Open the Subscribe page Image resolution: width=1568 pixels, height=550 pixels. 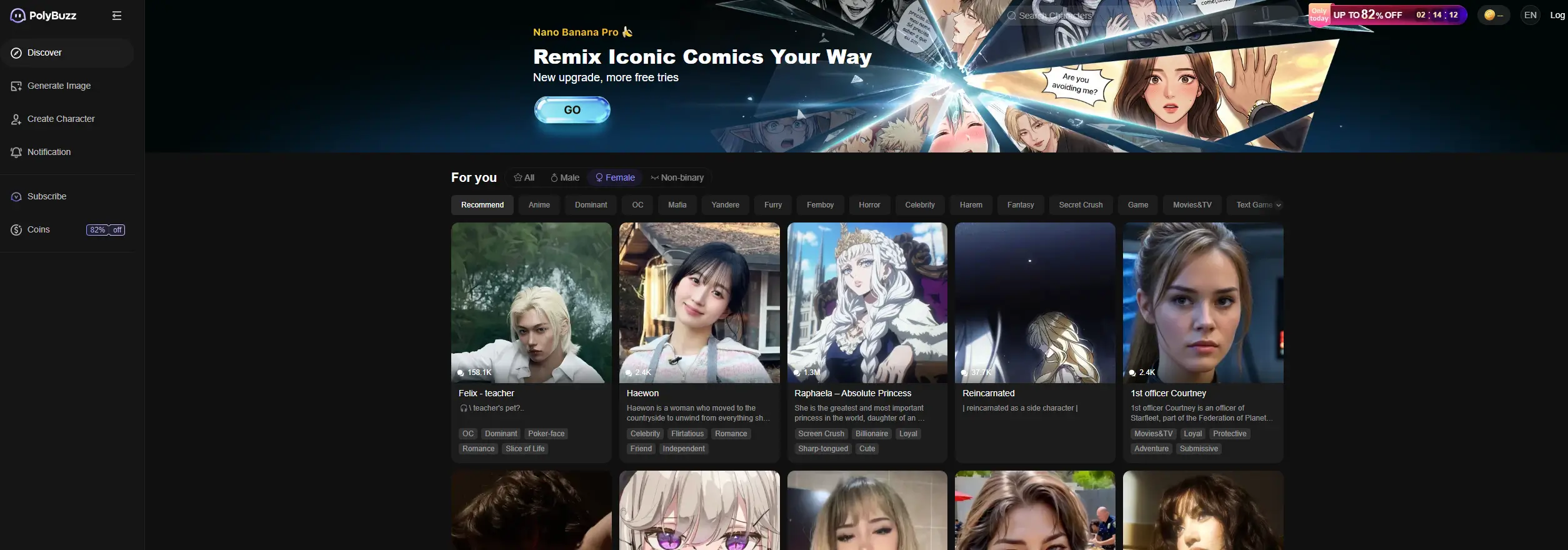click(x=46, y=197)
